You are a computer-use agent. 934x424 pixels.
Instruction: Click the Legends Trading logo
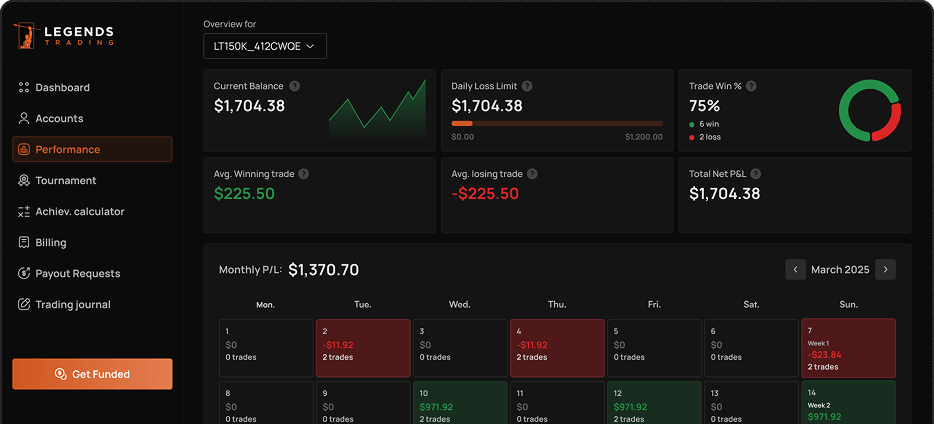63,35
